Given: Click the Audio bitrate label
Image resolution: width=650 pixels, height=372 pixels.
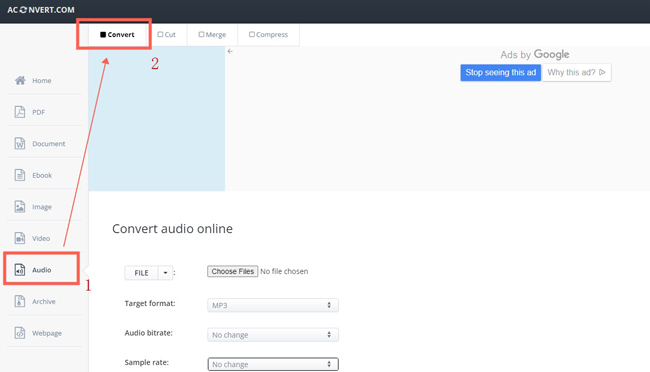Looking at the screenshot, I should point(148,333).
